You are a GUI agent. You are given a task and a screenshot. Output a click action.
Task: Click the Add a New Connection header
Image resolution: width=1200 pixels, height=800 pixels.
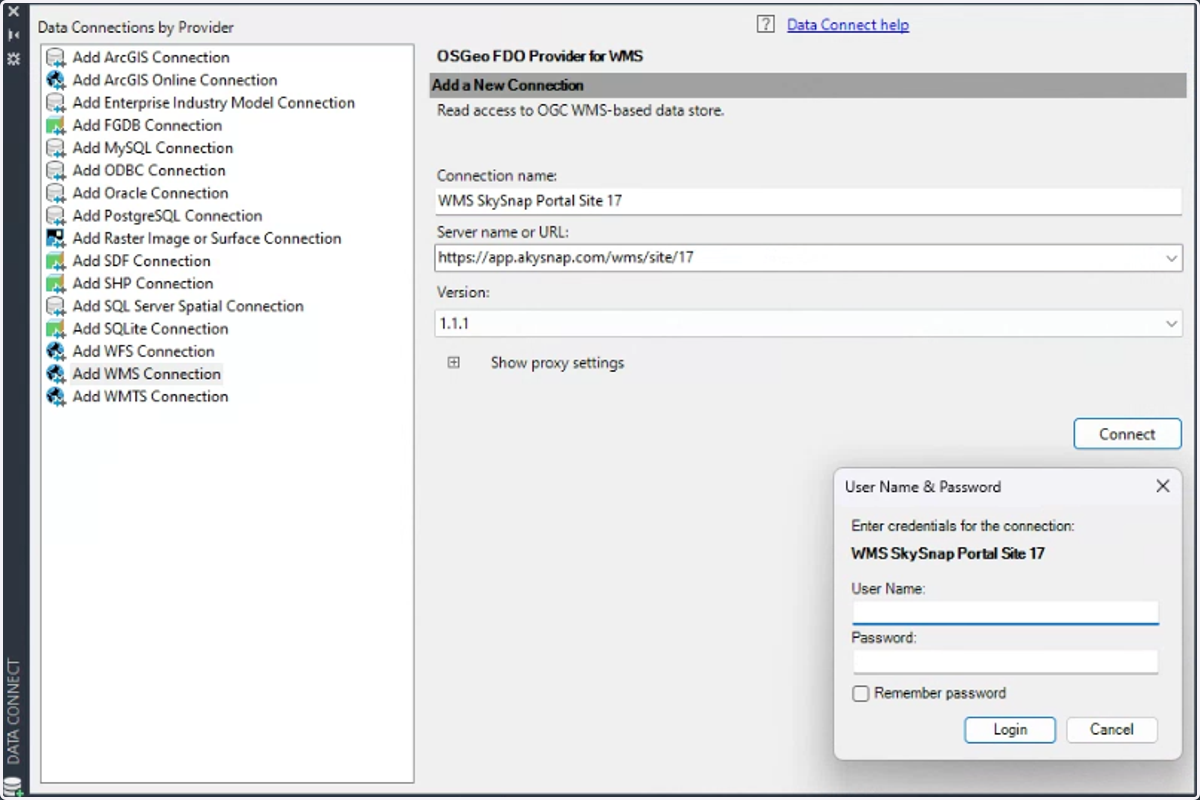click(x=808, y=86)
